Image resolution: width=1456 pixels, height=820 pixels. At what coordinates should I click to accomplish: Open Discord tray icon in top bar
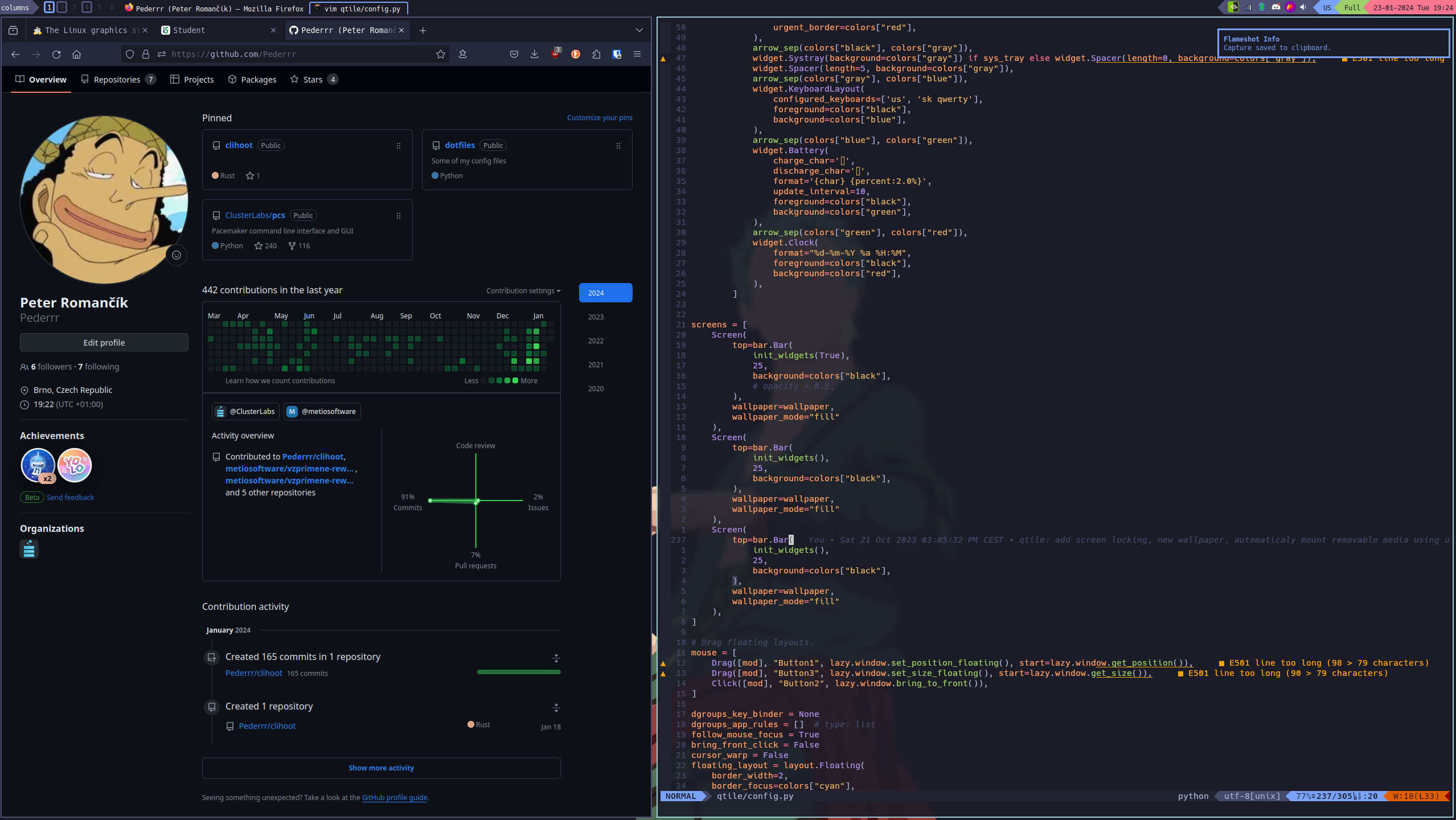pos(1276,7)
